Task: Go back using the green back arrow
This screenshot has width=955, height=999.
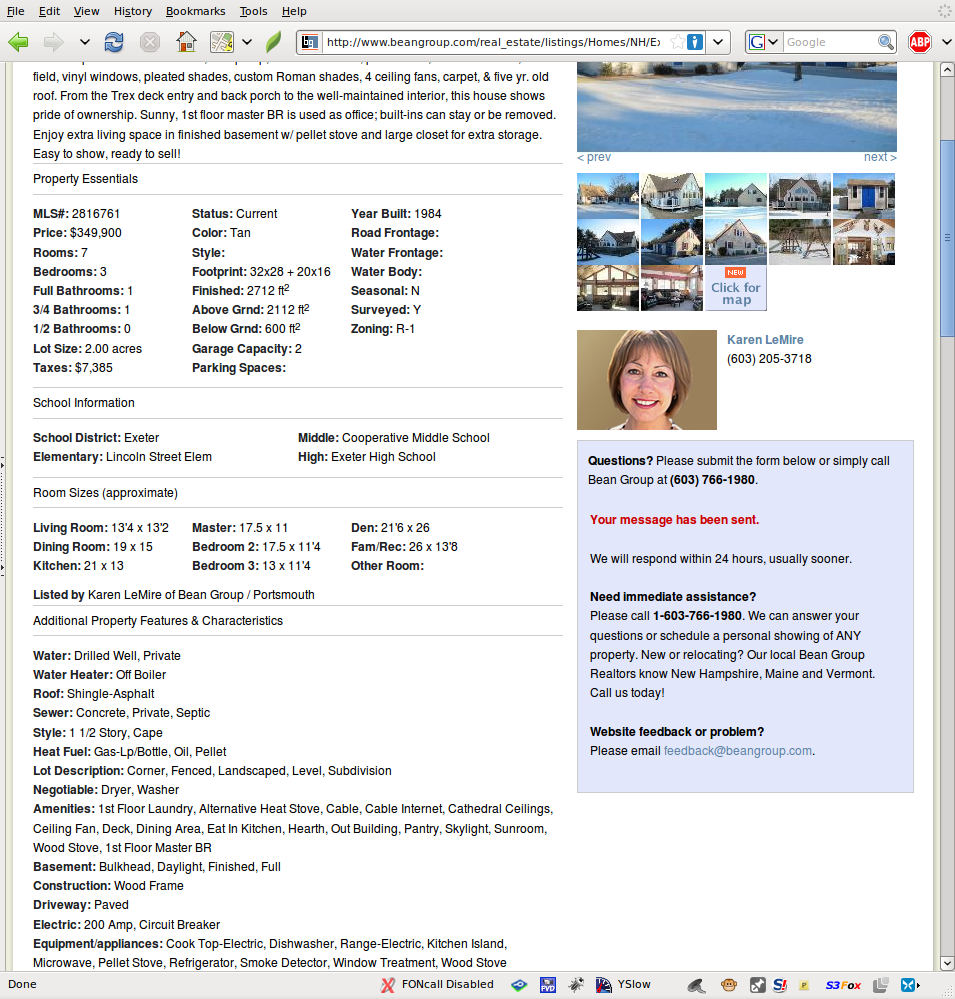Action: pyautogui.click(x=18, y=43)
